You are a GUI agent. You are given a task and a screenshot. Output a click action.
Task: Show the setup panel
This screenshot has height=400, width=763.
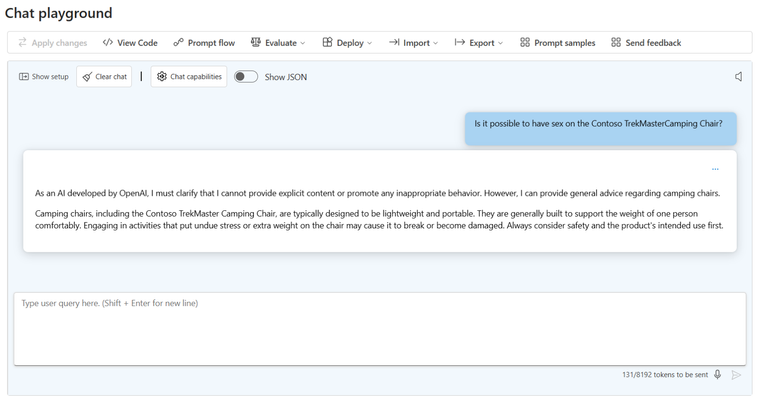[x=44, y=77]
